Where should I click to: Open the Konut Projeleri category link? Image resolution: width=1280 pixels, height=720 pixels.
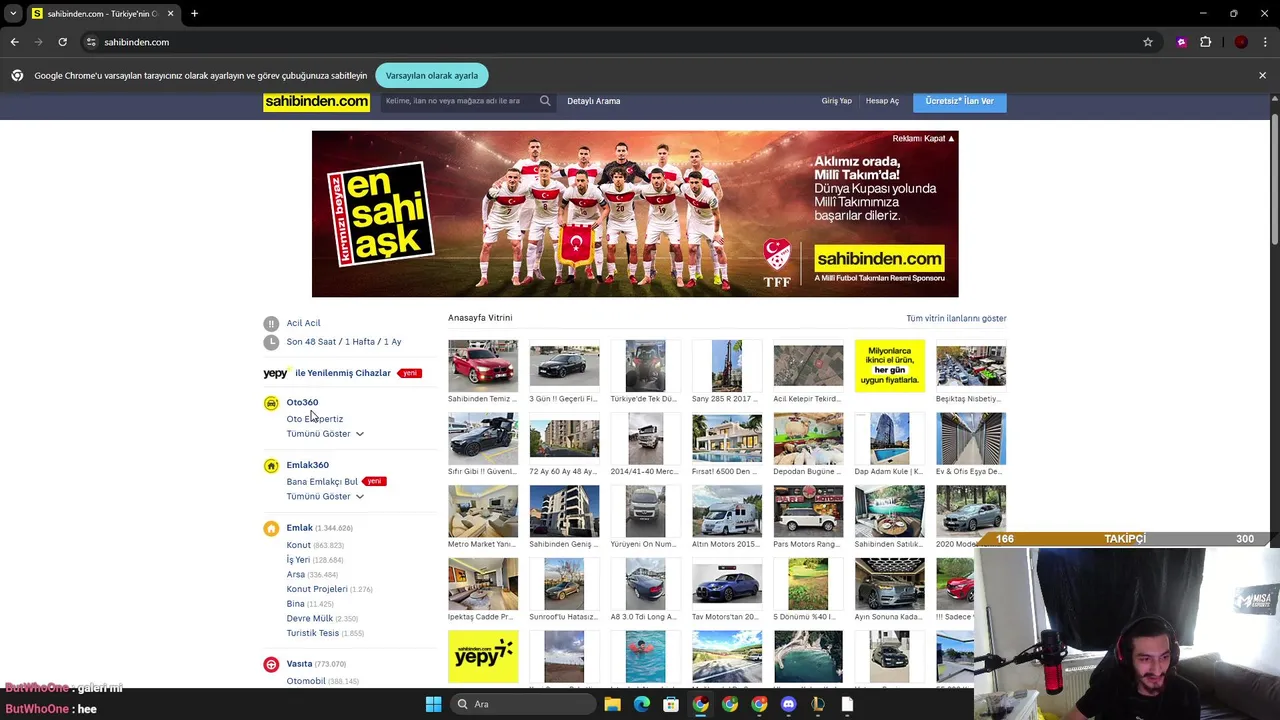coord(317,589)
